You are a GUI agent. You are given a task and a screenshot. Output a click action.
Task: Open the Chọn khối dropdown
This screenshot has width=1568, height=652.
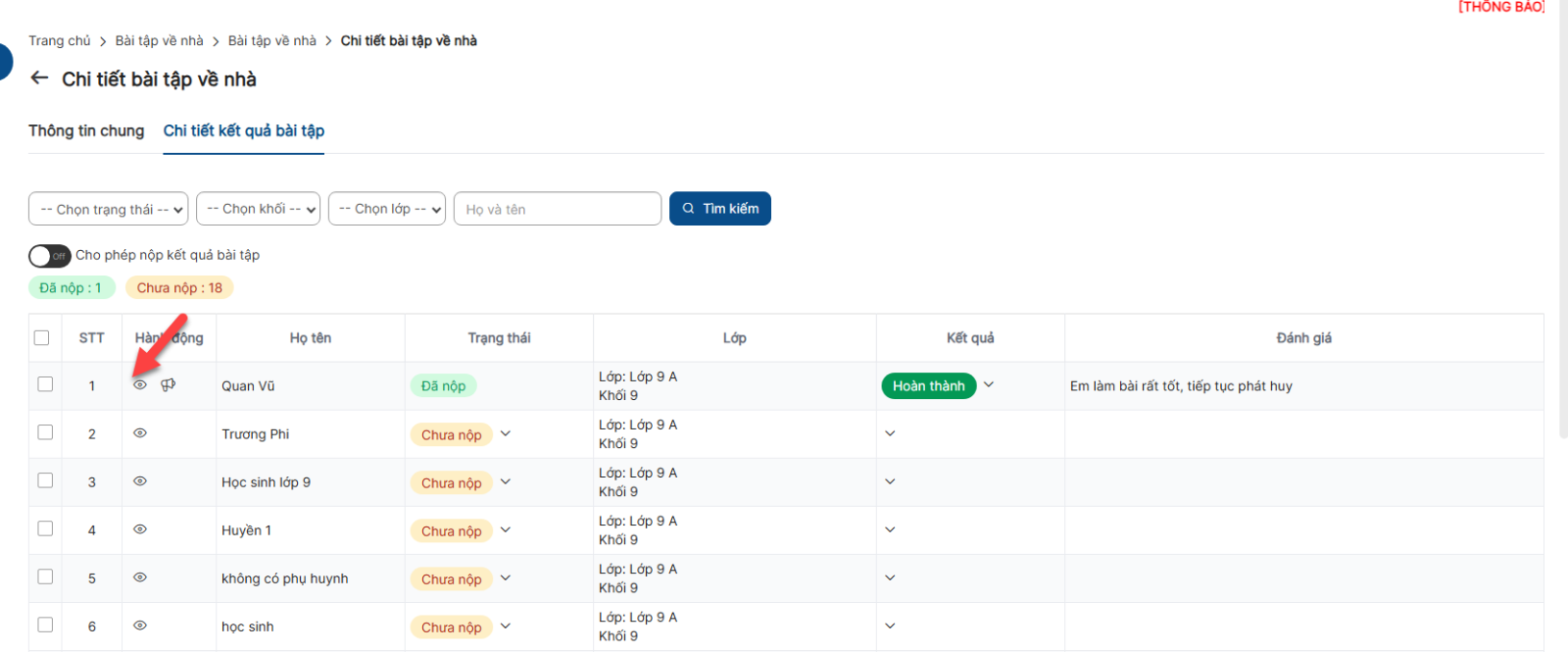click(258, 209)
